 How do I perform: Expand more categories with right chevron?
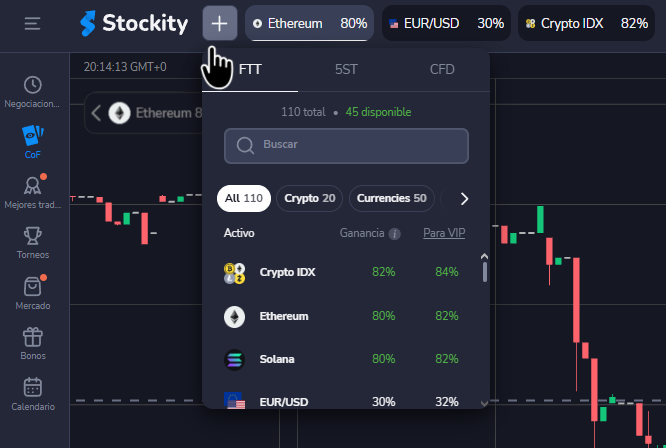(464, 198)
